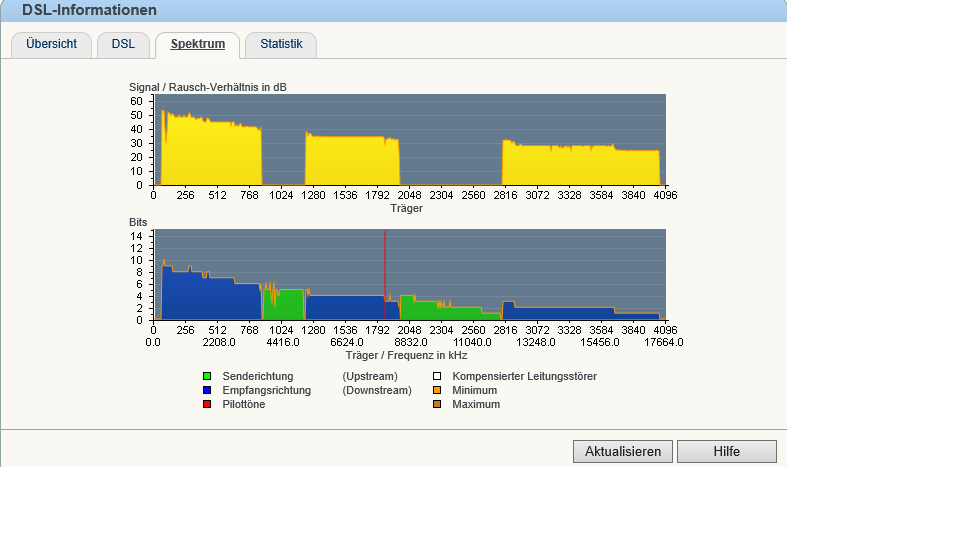The image size is (960, 540).
Task: Select the Spektrum tab
Action: point(197,45)
